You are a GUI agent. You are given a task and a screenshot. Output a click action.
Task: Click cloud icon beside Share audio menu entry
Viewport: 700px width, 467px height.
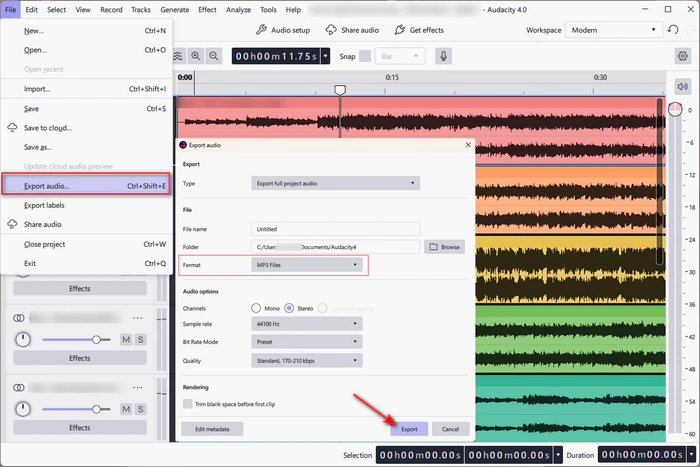pyautogui.click(x=12, y=224)
